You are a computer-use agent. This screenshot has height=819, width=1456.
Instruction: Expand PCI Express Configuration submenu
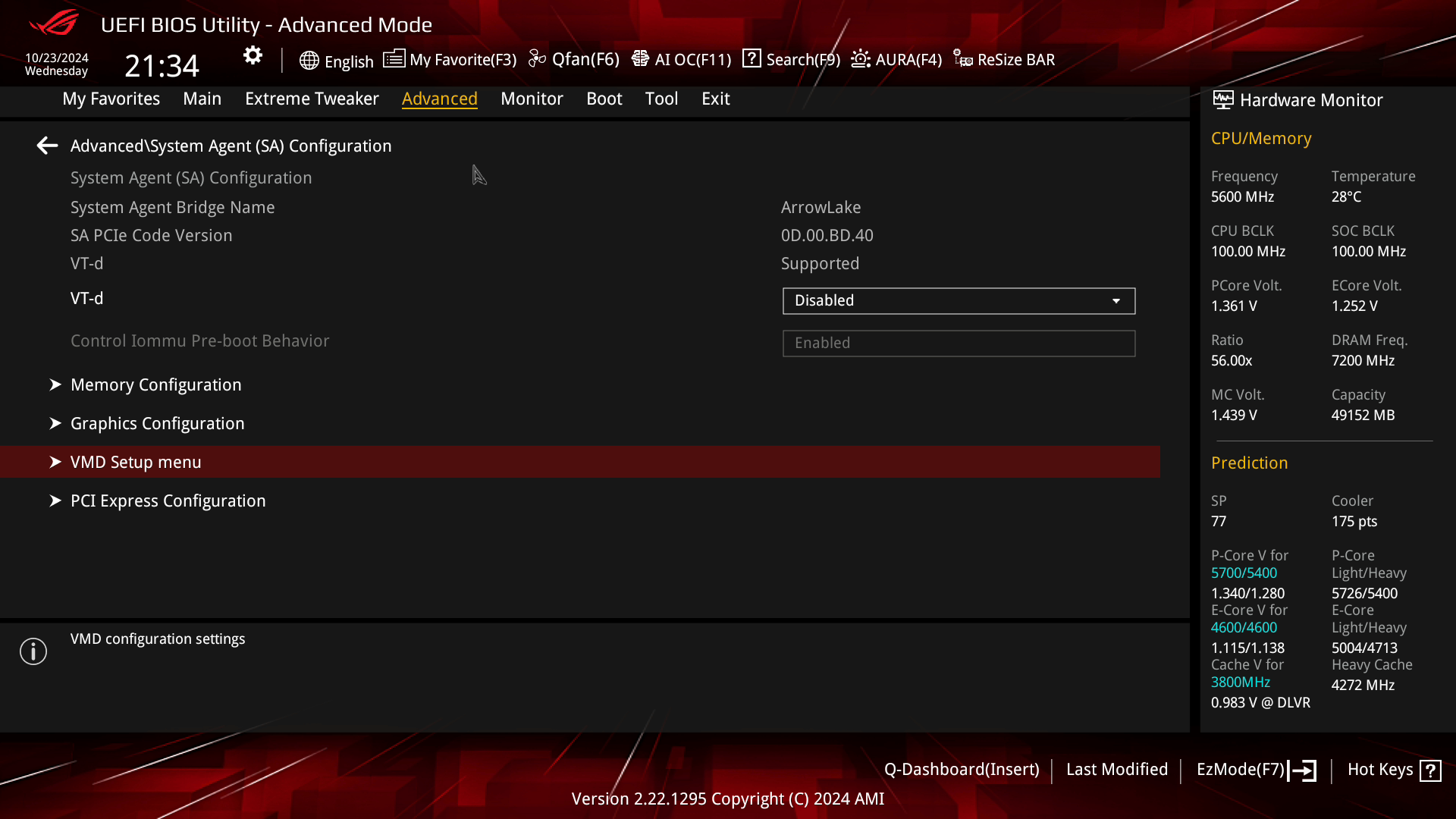click(x=168, y=501)
